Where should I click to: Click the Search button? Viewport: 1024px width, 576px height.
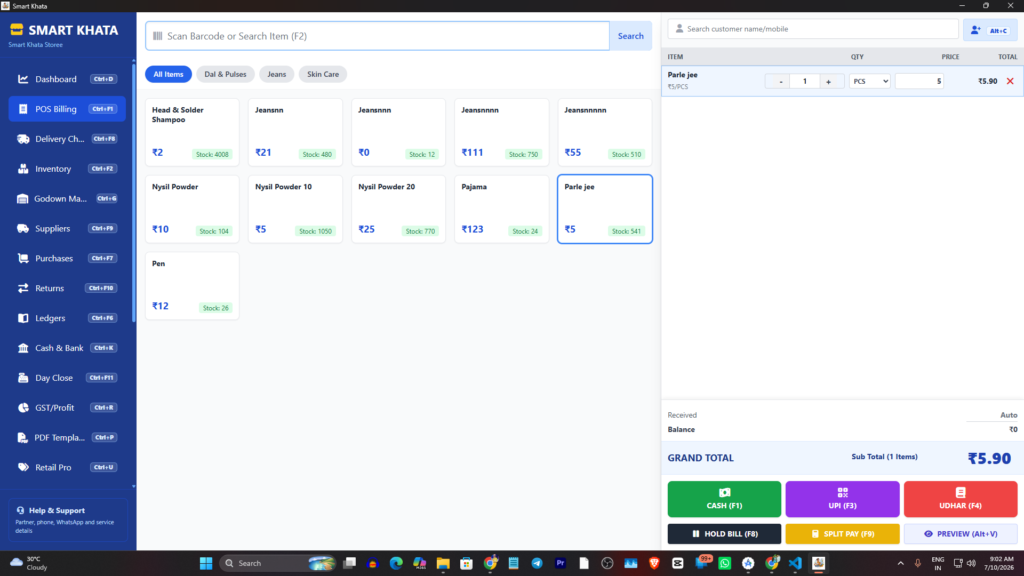tap(630, 36)
